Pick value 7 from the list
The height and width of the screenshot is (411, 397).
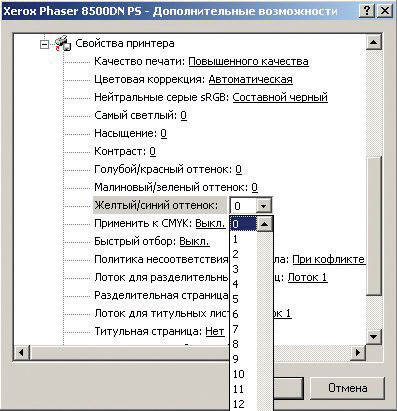click(244, 329)
